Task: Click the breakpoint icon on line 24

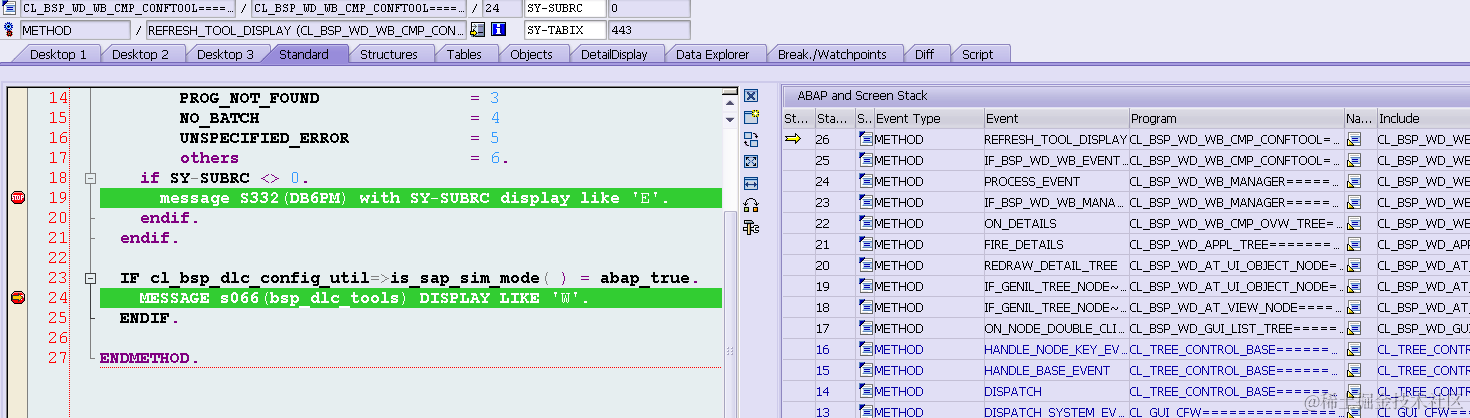Action: click(17, 297)
